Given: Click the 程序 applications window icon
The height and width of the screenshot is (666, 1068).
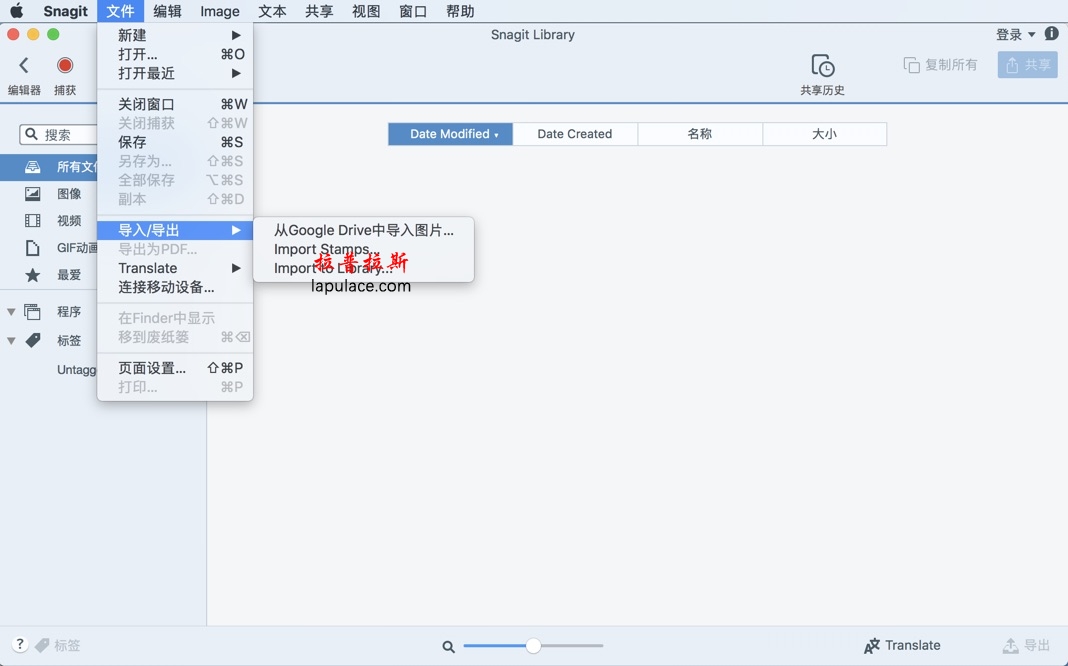Looking at the screenshot, I should coord(32,312).
